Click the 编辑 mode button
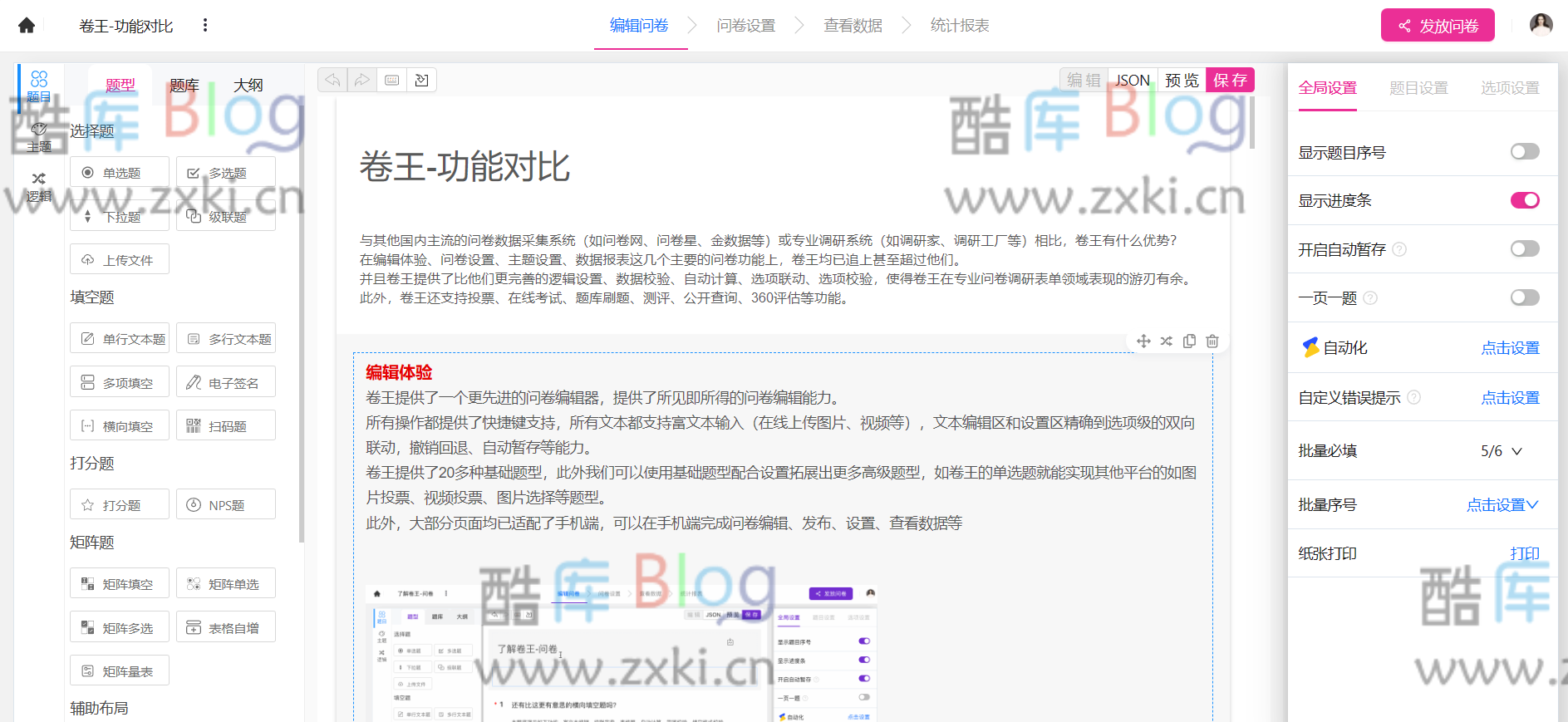Image resolution: width=1568 pixels, height=722 pixels. tap(1084, 80)
